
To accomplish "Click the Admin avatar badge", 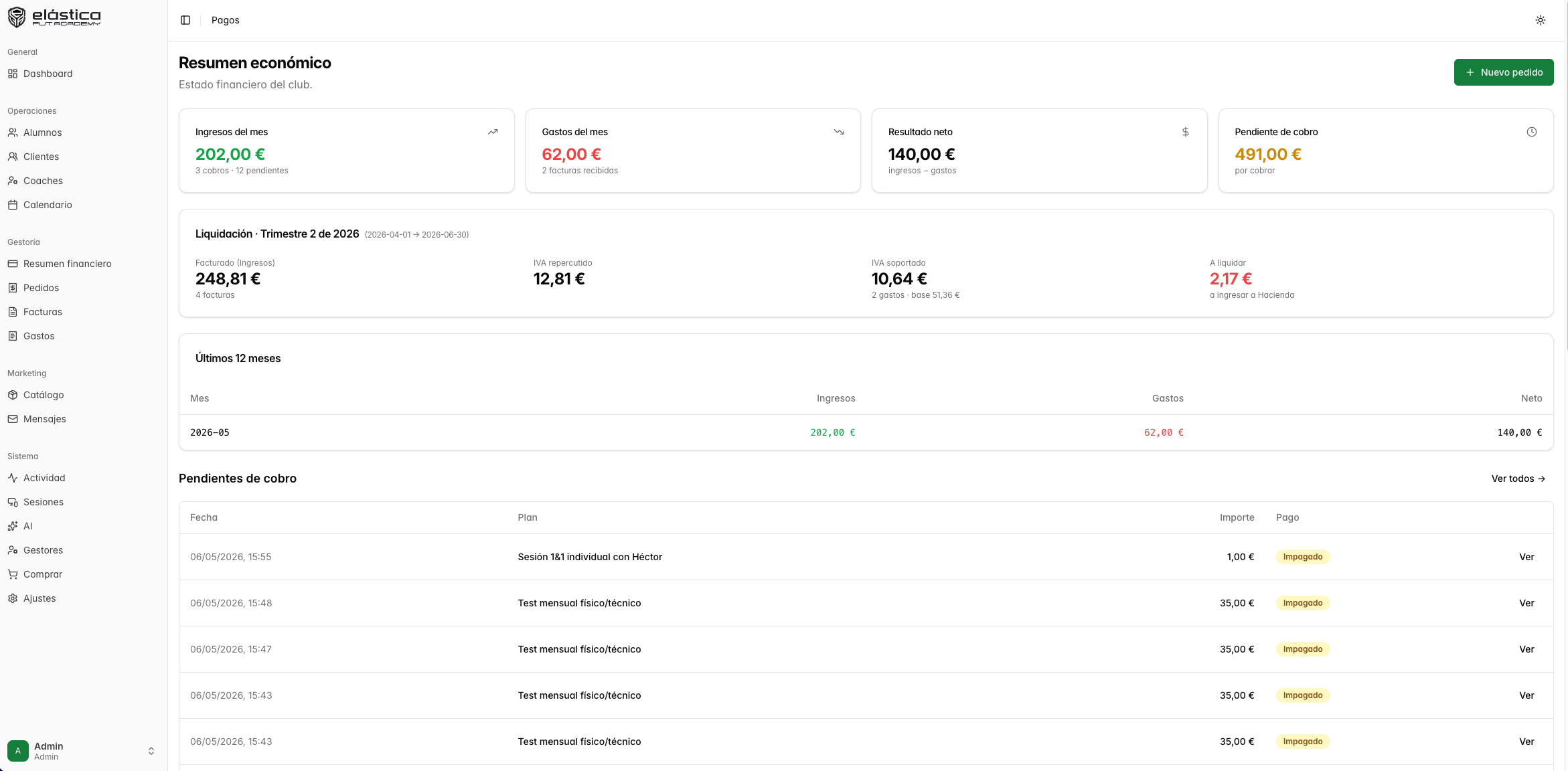I will (x=18, y=751).
